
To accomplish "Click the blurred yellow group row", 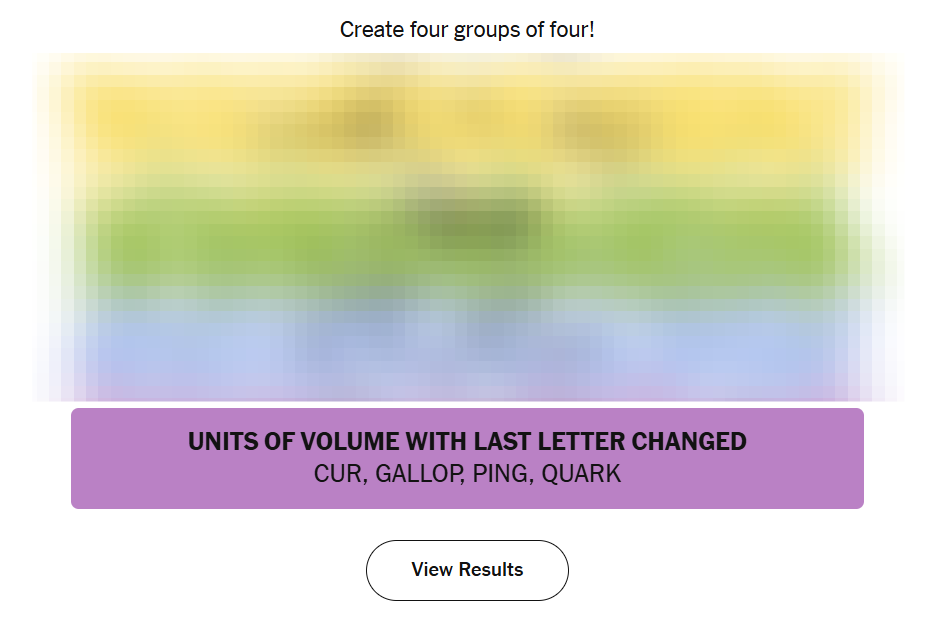I will (x=467, y=125).
